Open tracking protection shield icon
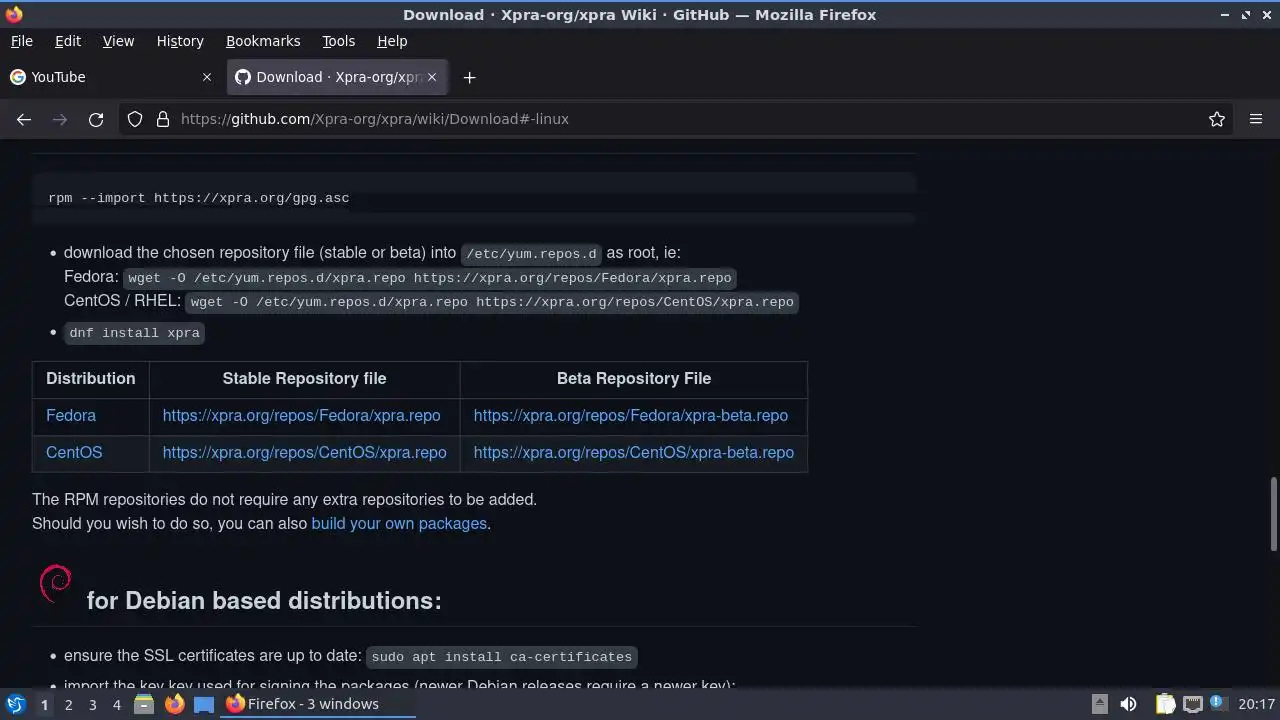The height and width of the screenshot is (720, 1280). (135, 119)
